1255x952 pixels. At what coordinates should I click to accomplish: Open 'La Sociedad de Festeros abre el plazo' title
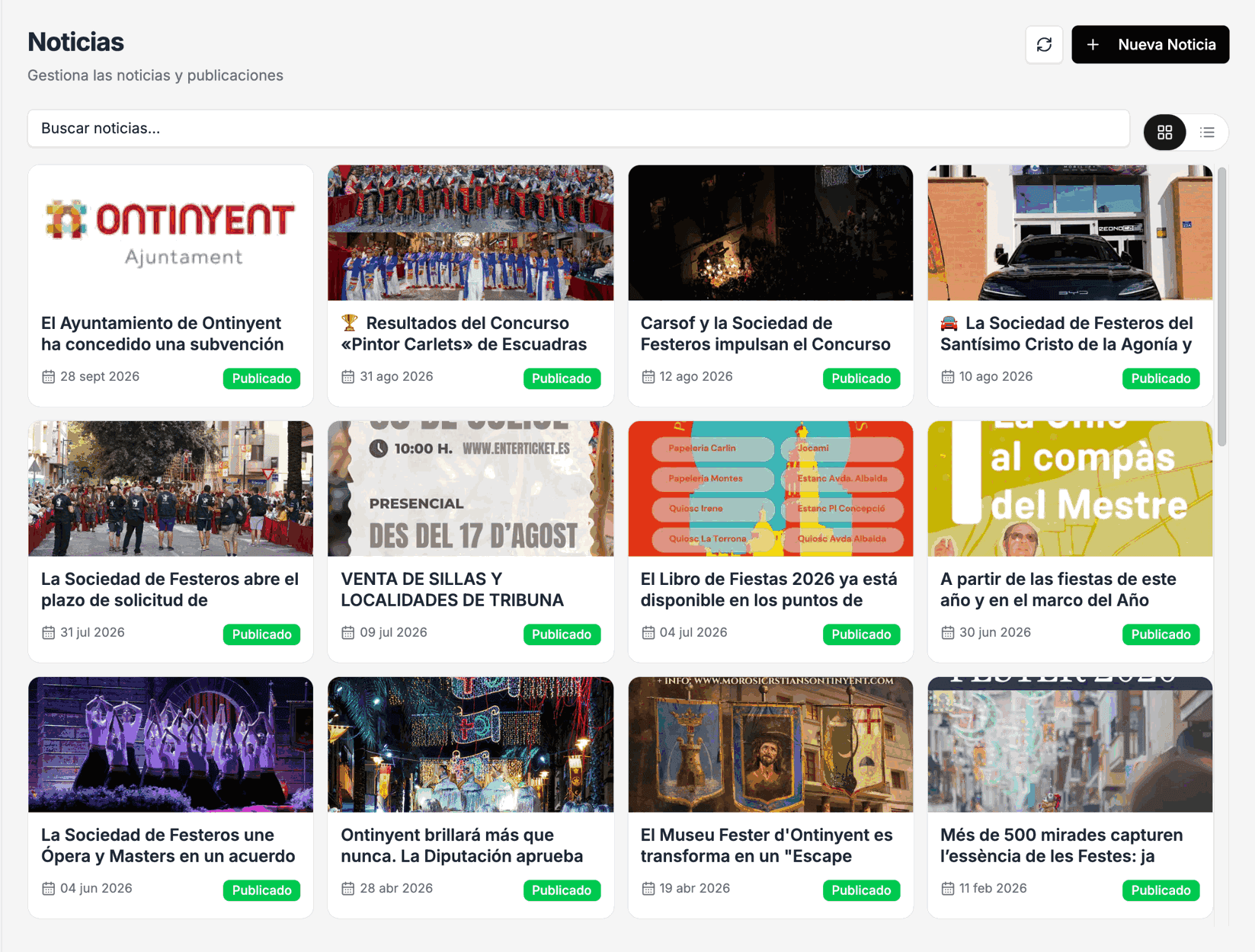(x=170, y=589)
